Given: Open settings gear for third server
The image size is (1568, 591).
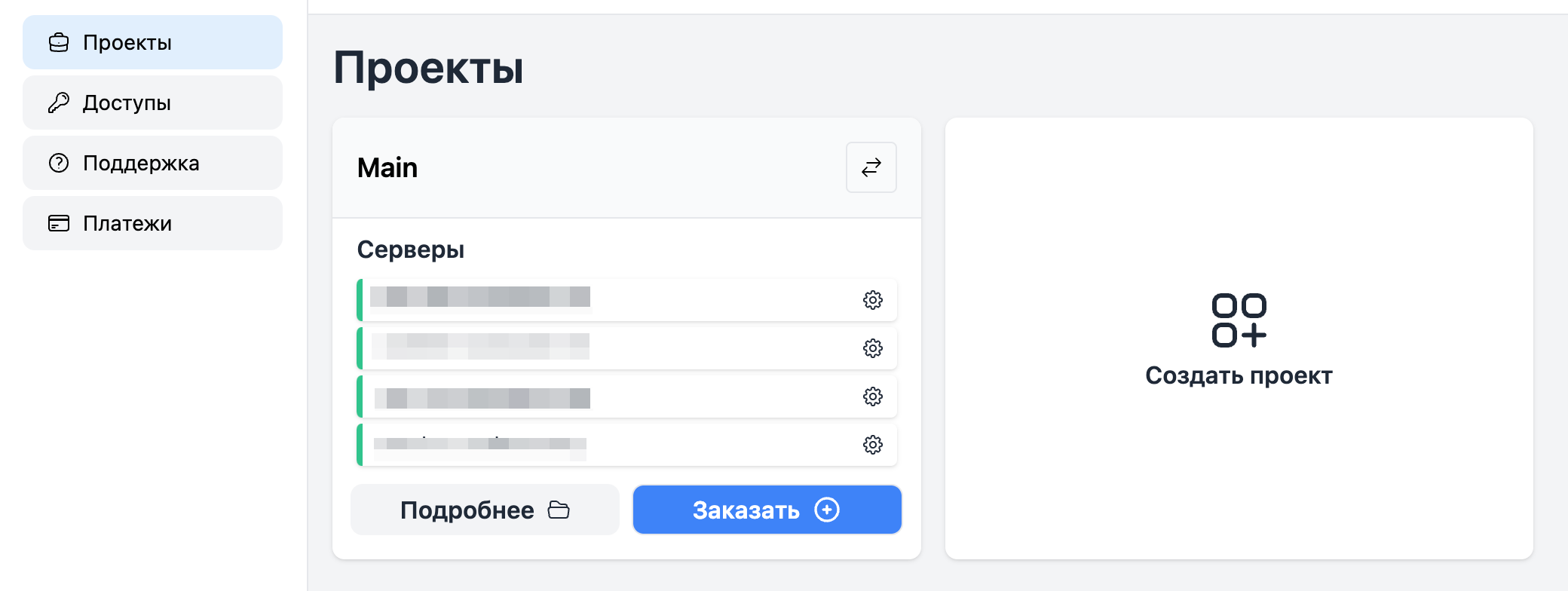Looking at the screenshot, I should pyautogui.click(x=872, y=397).
